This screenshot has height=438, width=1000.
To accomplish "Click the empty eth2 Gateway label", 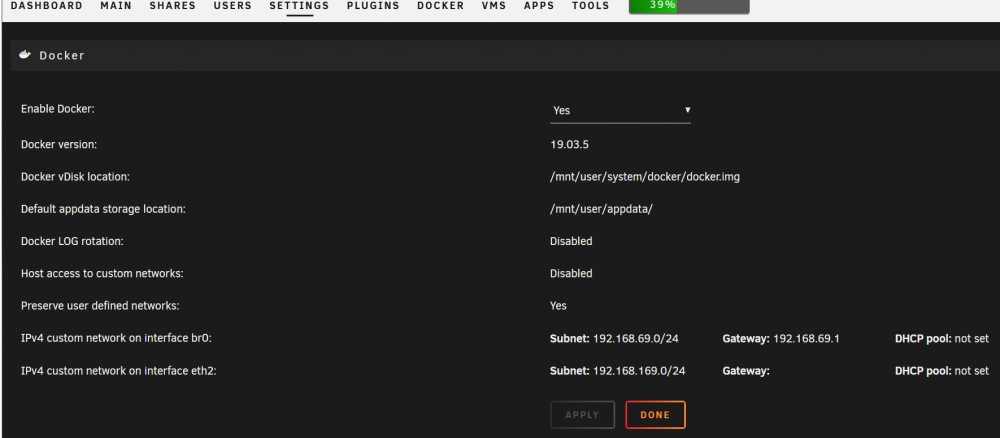I will 746,370.
